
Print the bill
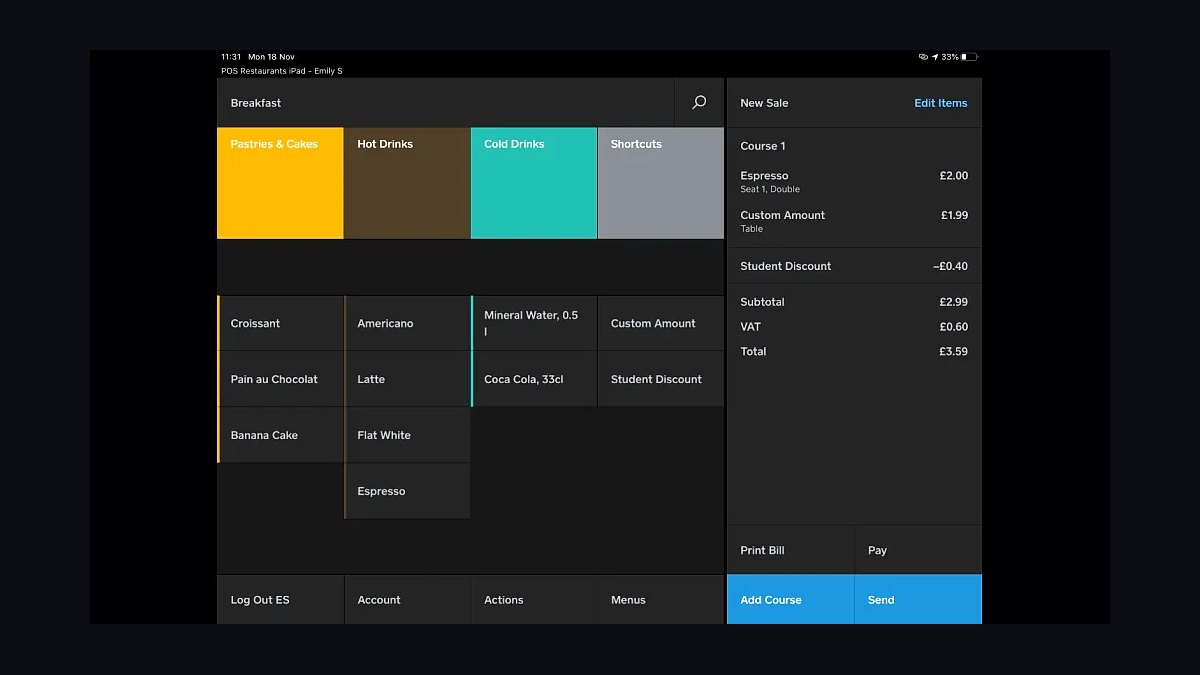pos(790,550)
